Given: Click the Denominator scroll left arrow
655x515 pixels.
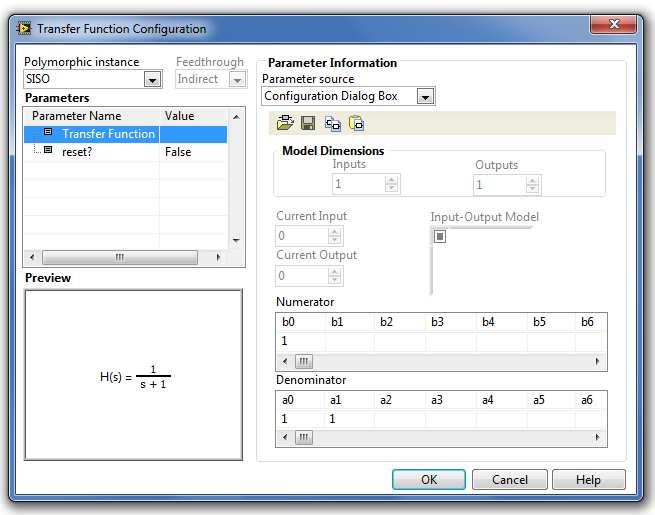Looking at the screenshot, I should click(285, 437).
